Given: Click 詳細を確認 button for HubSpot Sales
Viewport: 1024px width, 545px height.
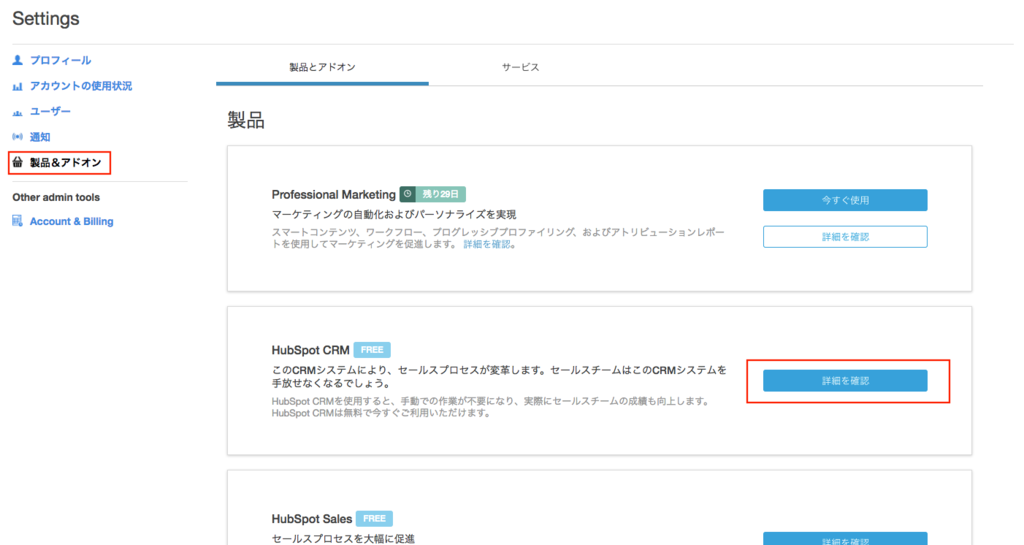Looking at the screenshot, I should point(845,538).
